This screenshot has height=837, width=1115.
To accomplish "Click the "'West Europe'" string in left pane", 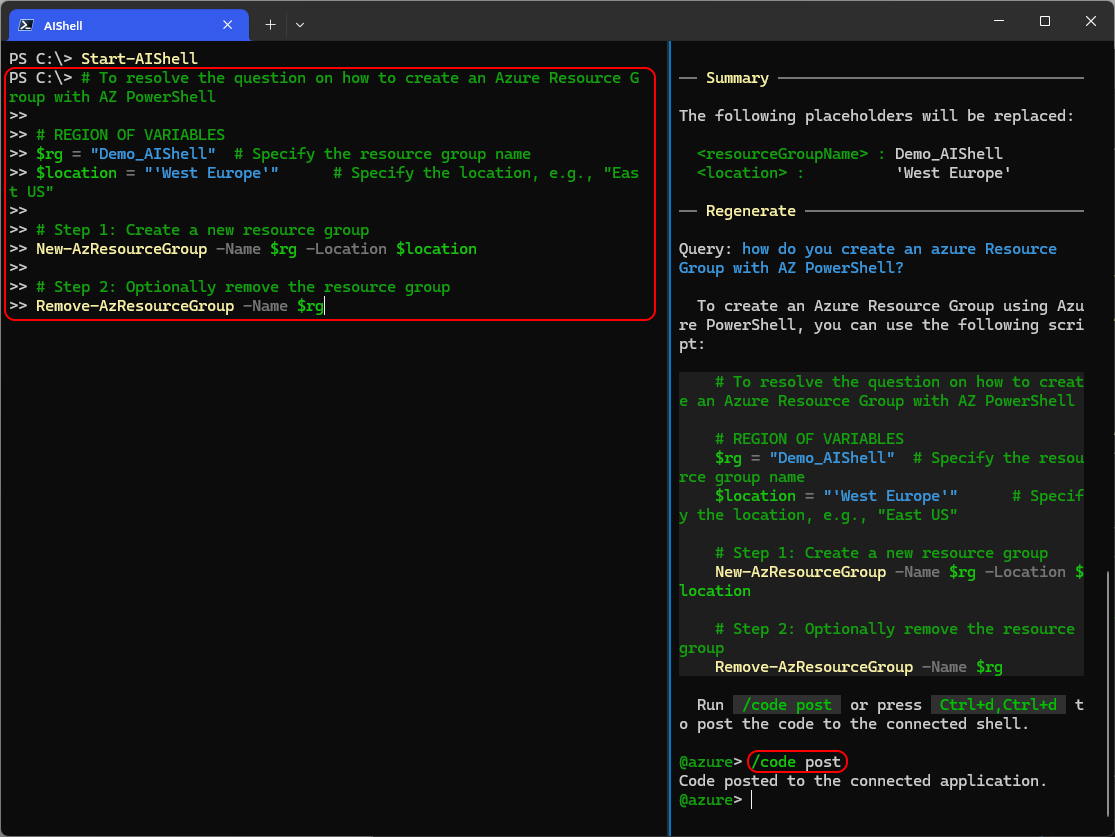I will click(x=211, y=173).
